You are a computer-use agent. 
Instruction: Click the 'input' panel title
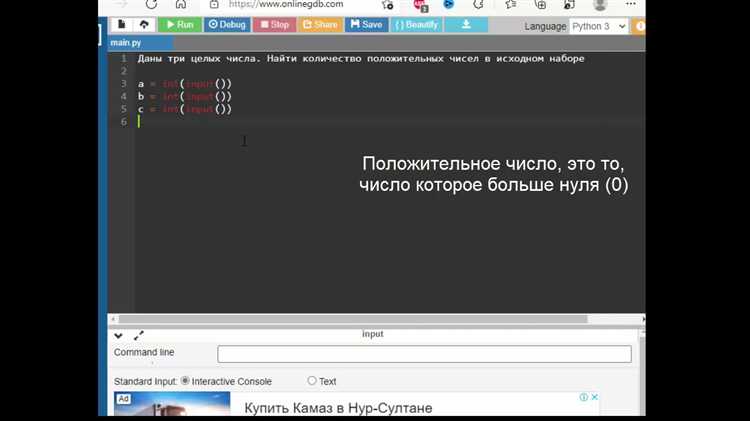pyautogui.click(x=373, y=334)
